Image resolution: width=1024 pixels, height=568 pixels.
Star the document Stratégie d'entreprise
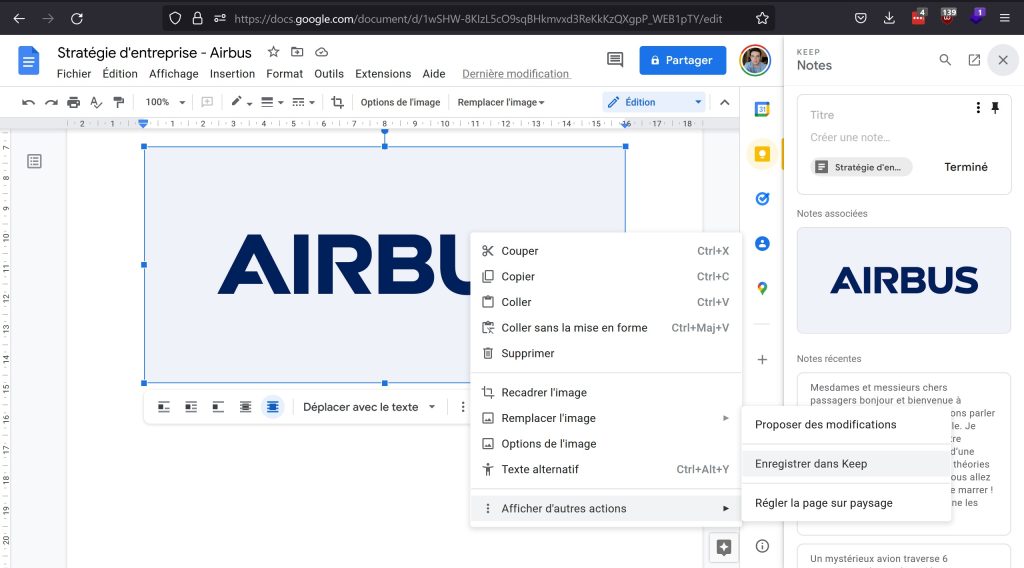pyautogui.click(x=274, y=52)
